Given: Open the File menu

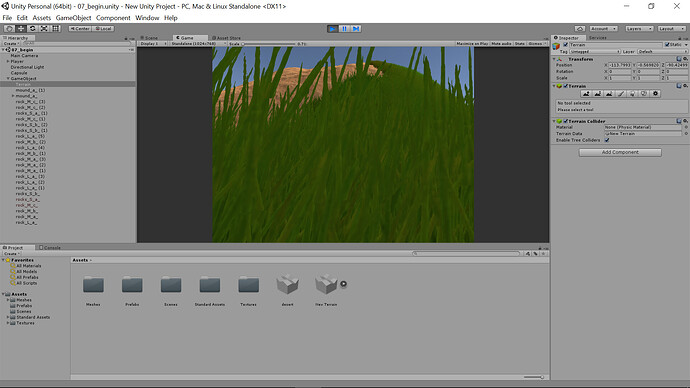Looking at the screenshot, I should click(x=7, y=18).
